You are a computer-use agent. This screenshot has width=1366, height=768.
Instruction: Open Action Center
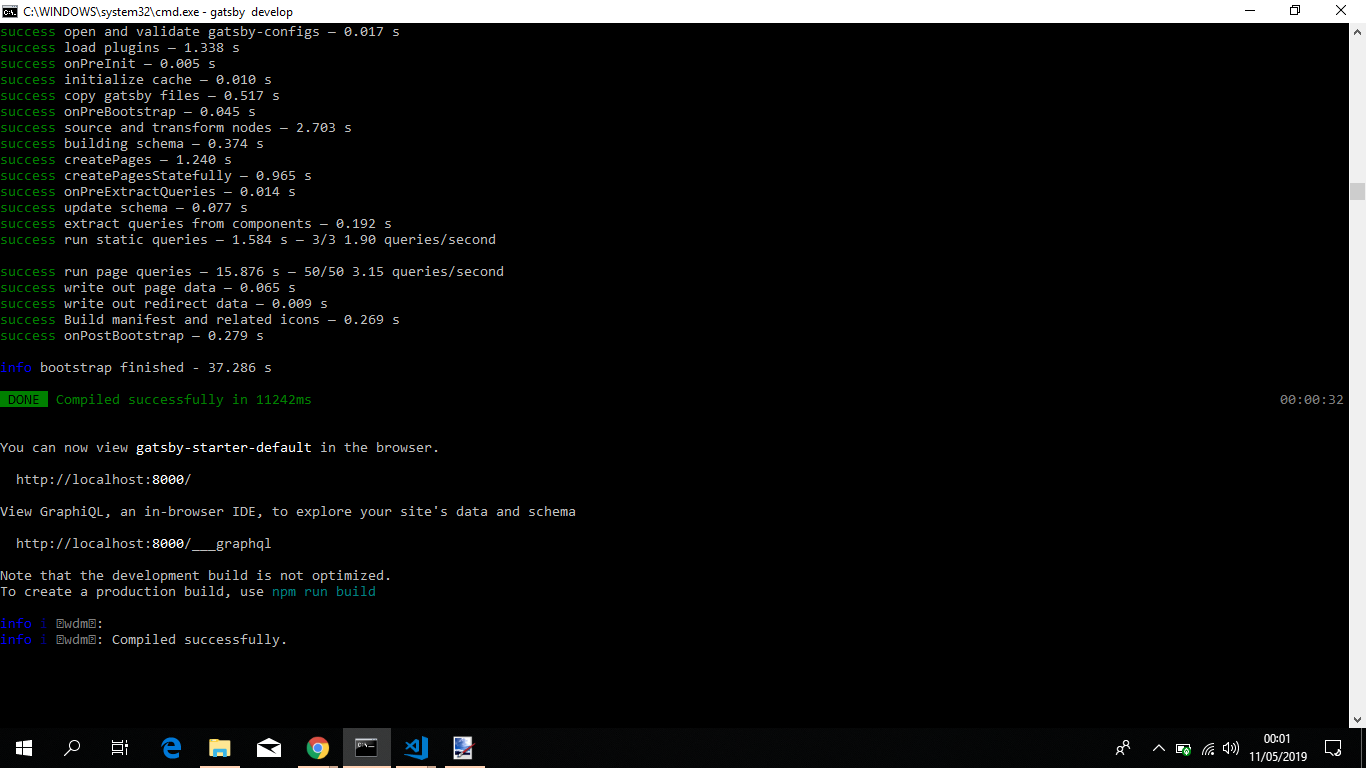coord(1333,747)
